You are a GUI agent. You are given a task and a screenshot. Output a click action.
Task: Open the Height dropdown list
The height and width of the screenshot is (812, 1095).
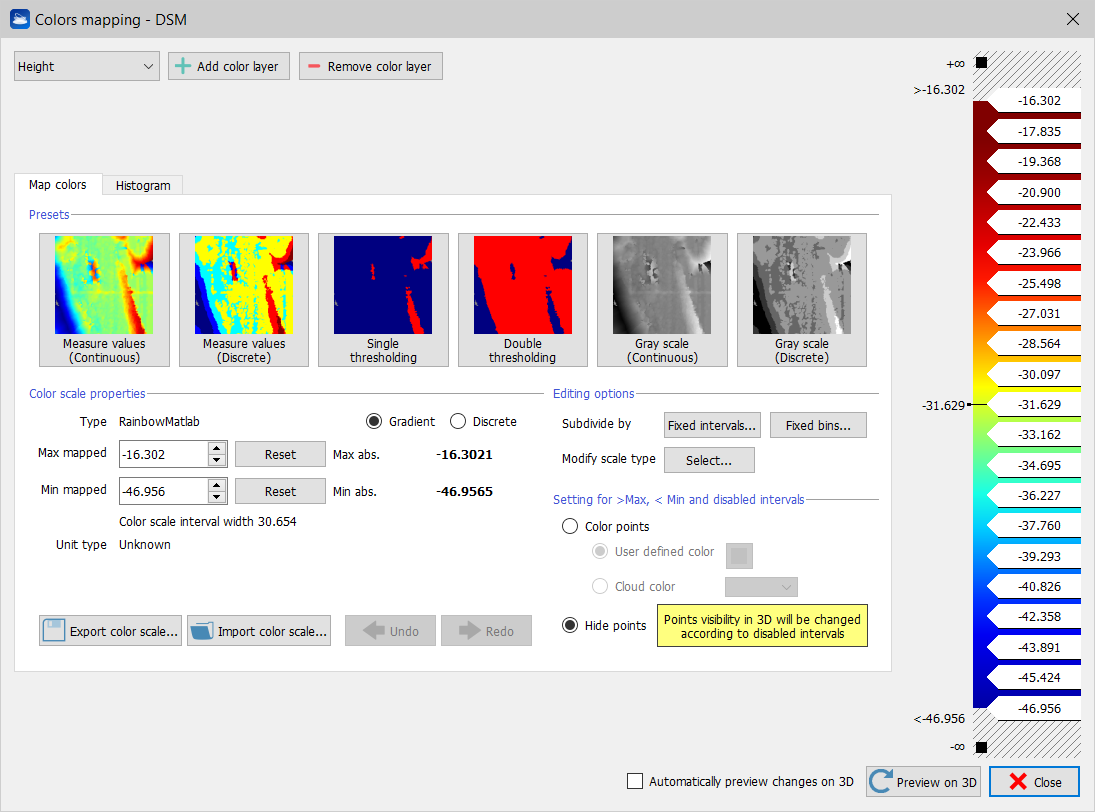pos(86,67)
